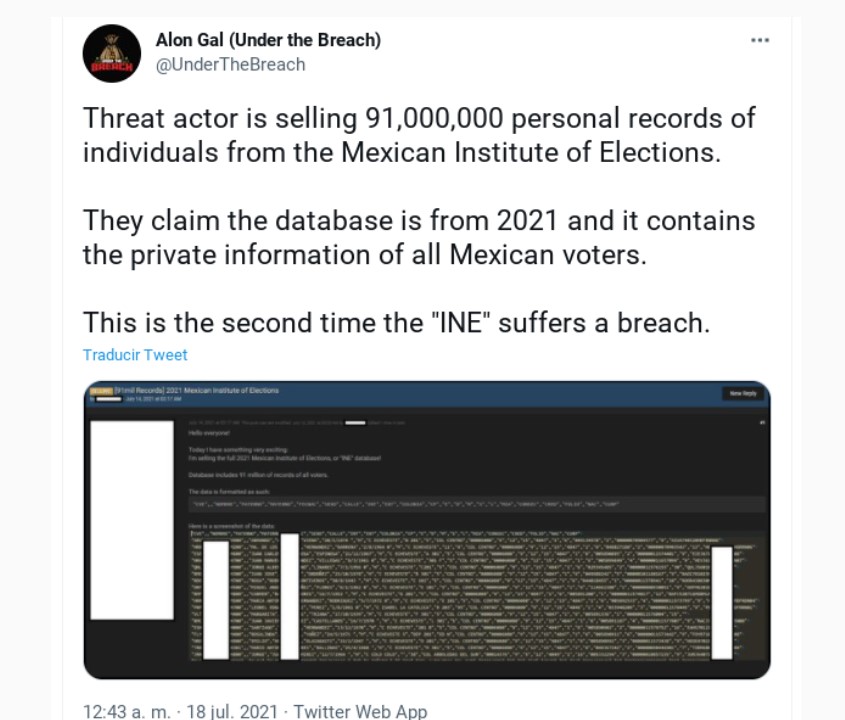
Task: Click the forum thread title in screenshot
Action: tap(196, 390)
